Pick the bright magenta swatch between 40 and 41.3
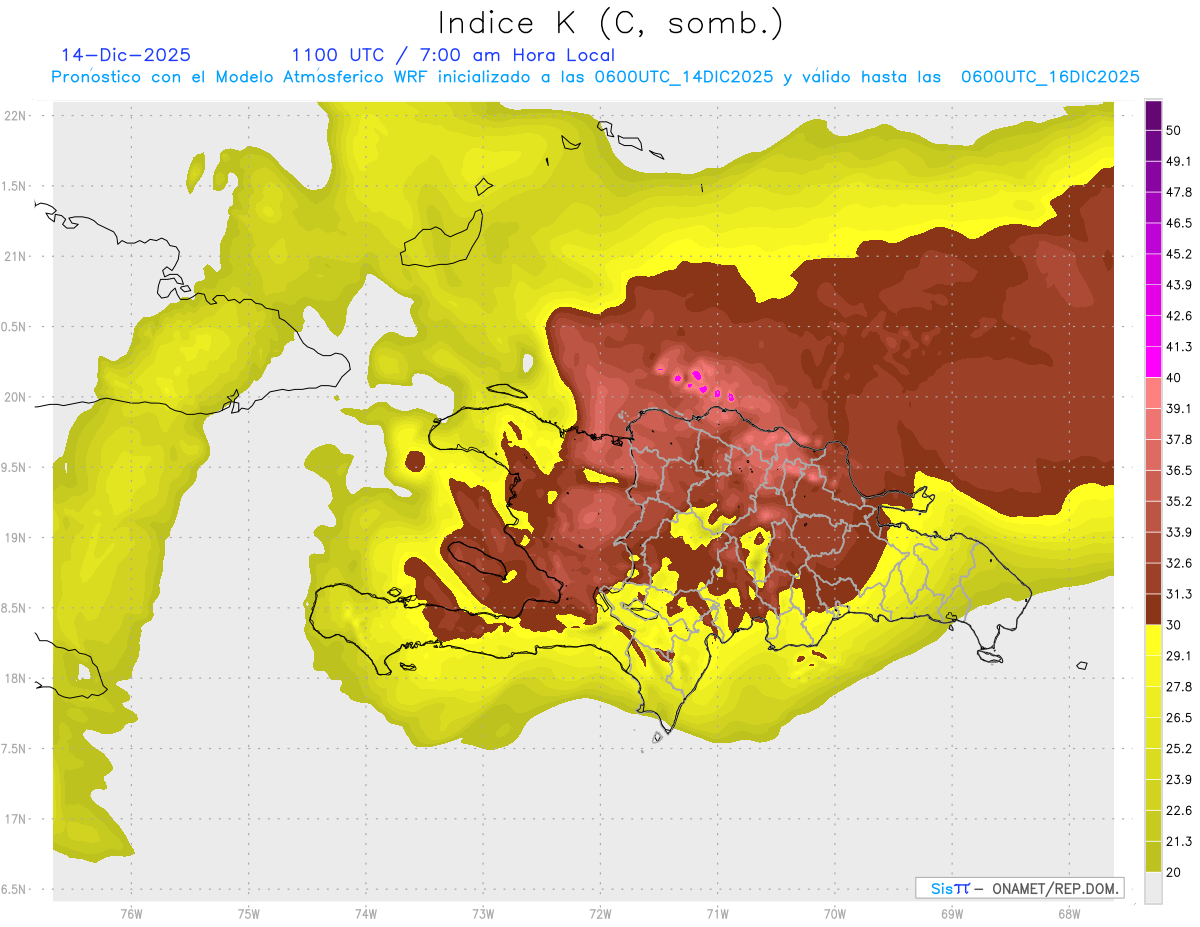 coord(1153,362)
